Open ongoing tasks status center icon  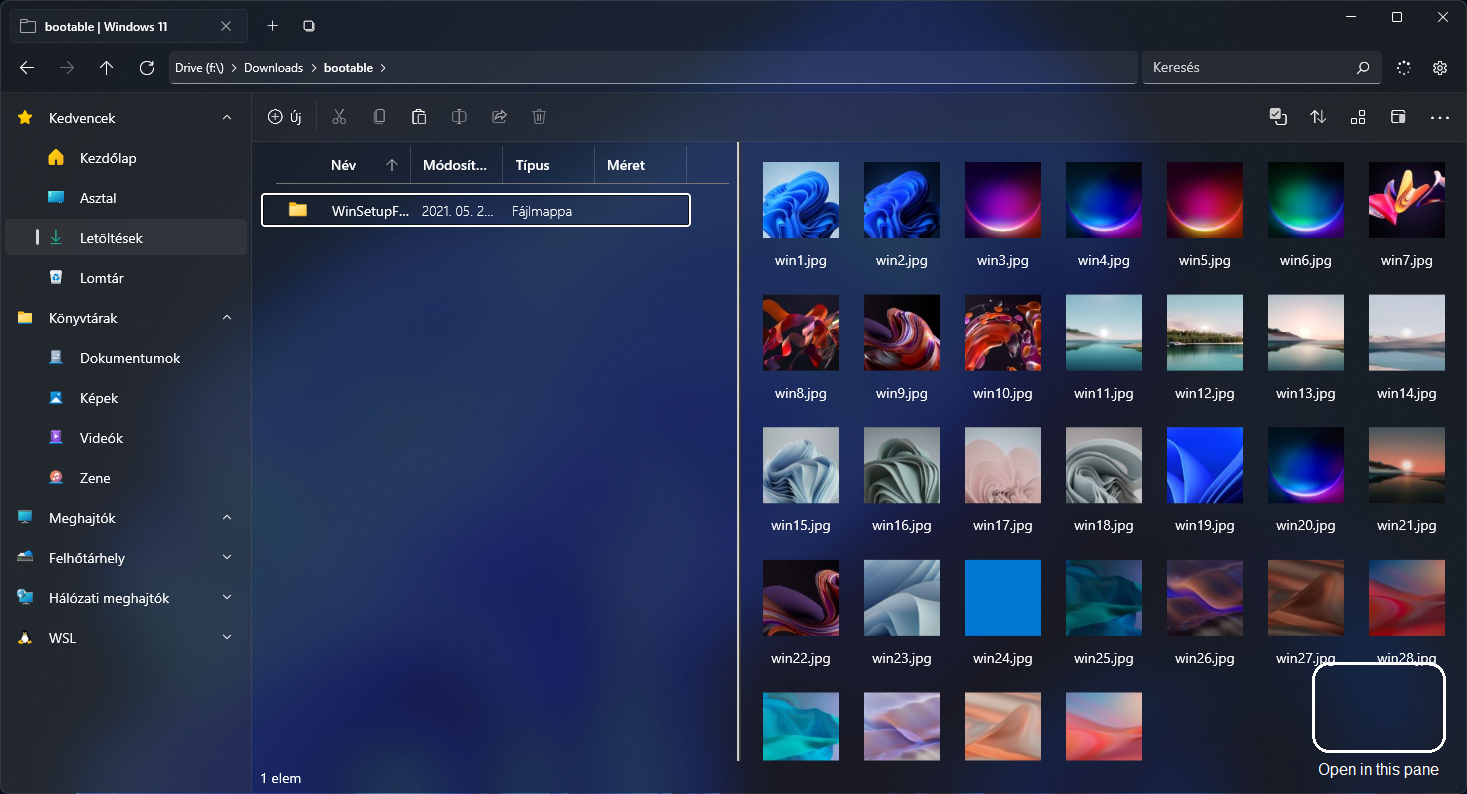click(1404, 68)
